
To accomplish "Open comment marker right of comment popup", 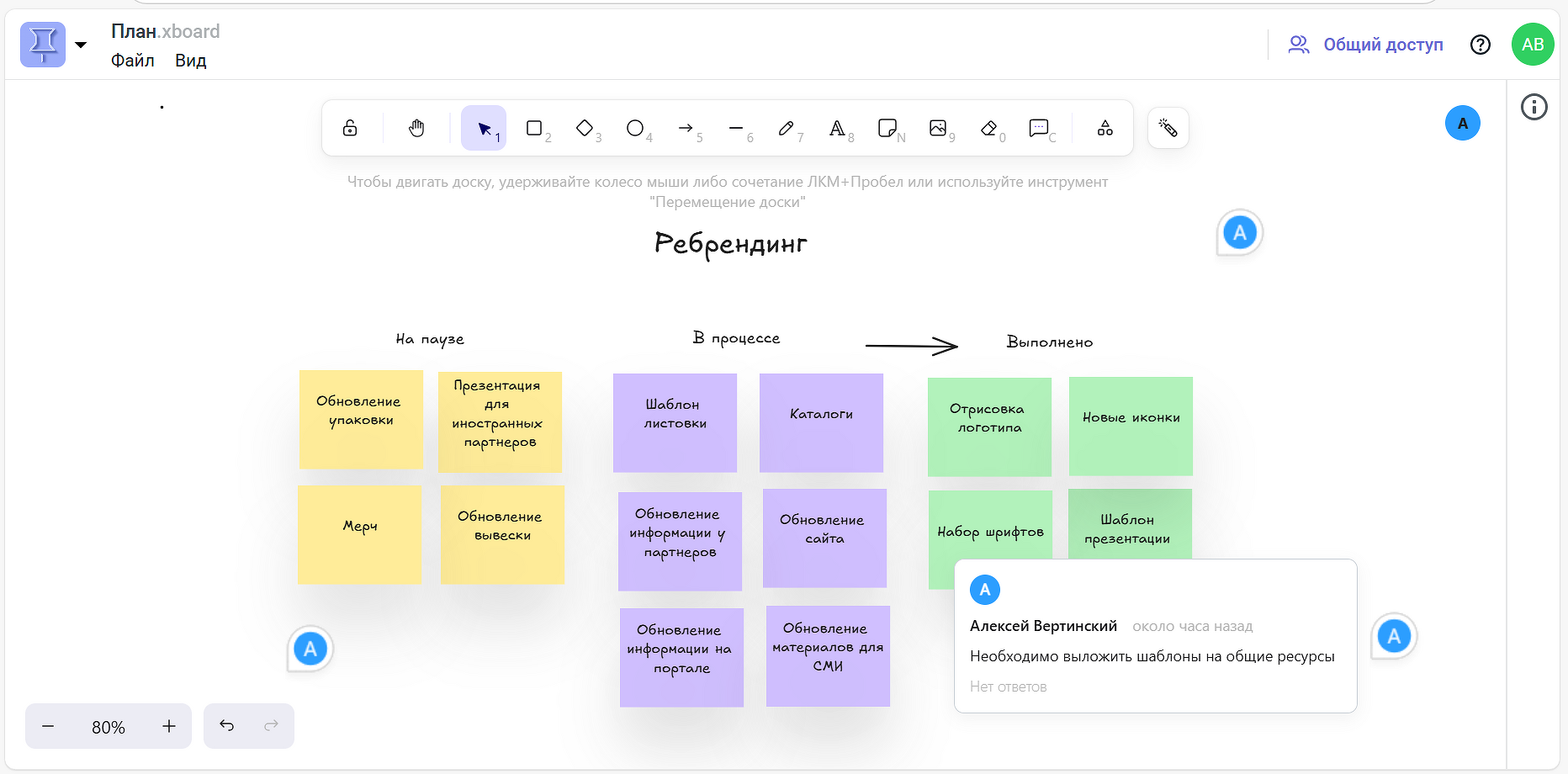I will click(1394, 636).
